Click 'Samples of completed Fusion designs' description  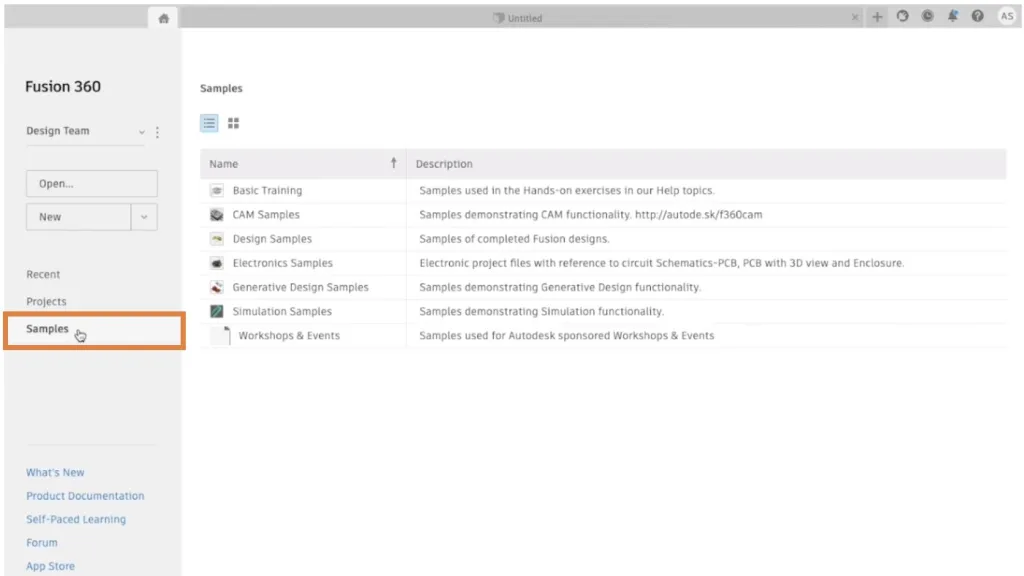[514, 239]
